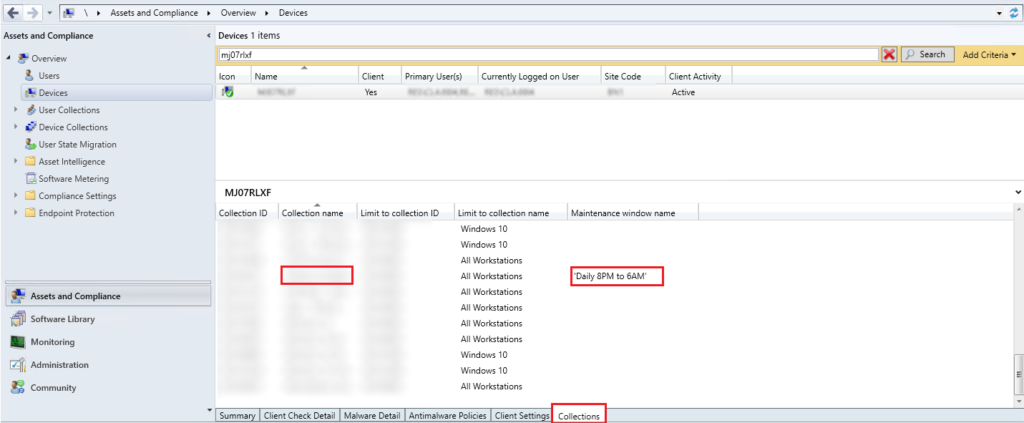Sort by Maintenance window name column
Viewport: 1024px width, 423px height.
(632, 213)
